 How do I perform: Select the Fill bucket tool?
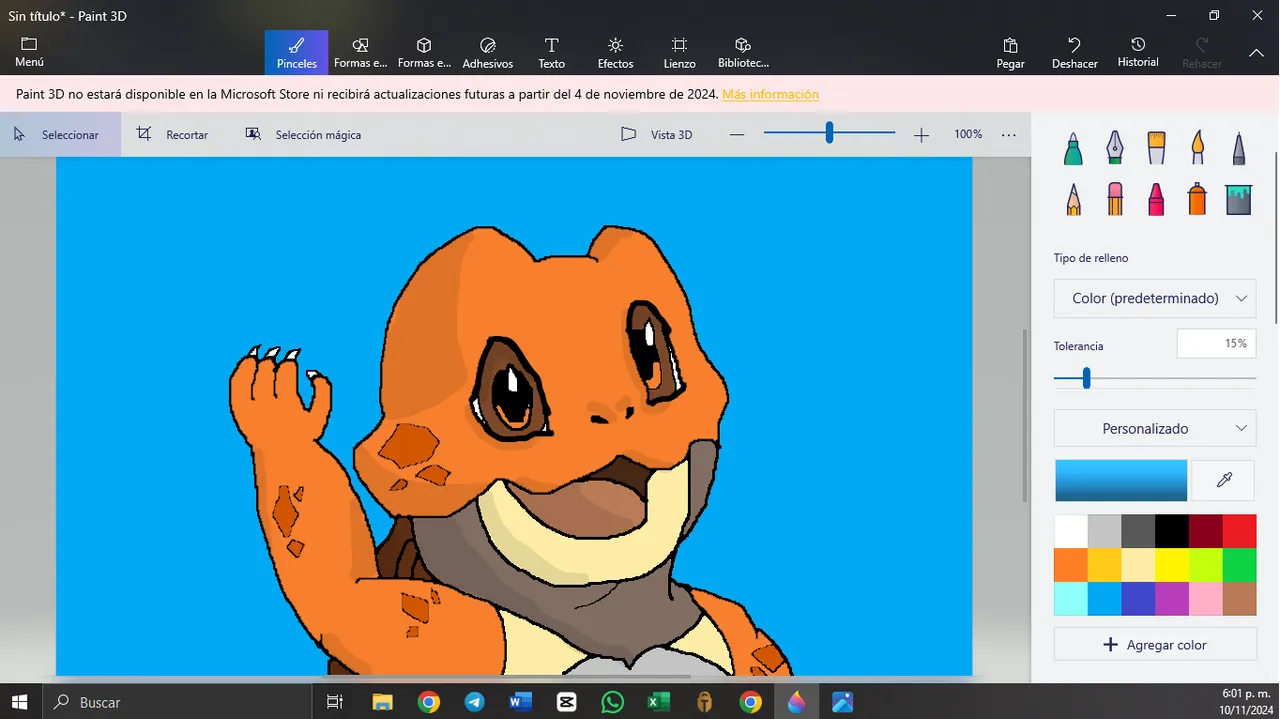[x=1238, y=199]
